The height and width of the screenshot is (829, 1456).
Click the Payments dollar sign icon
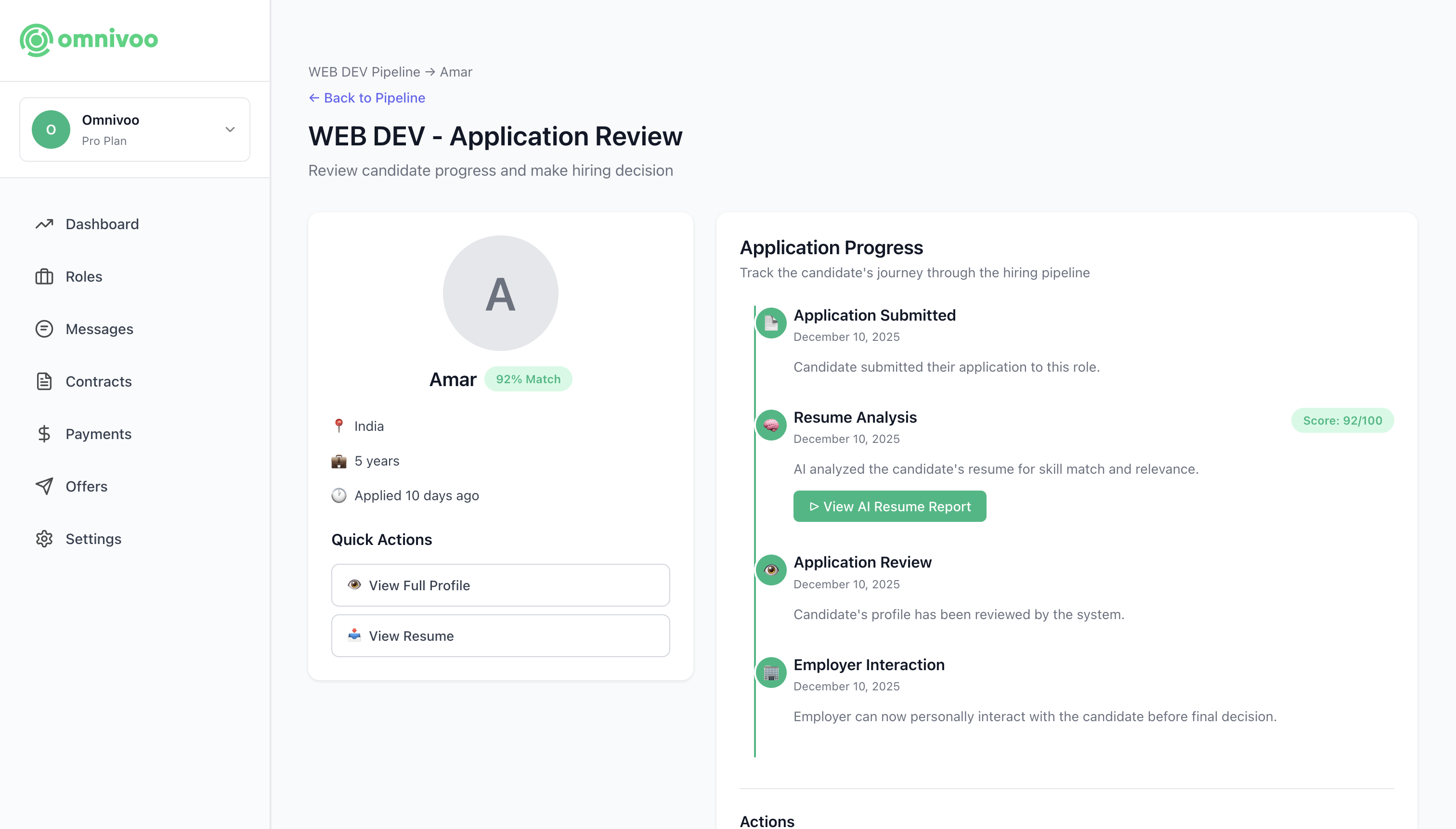(x=44, y=434)
